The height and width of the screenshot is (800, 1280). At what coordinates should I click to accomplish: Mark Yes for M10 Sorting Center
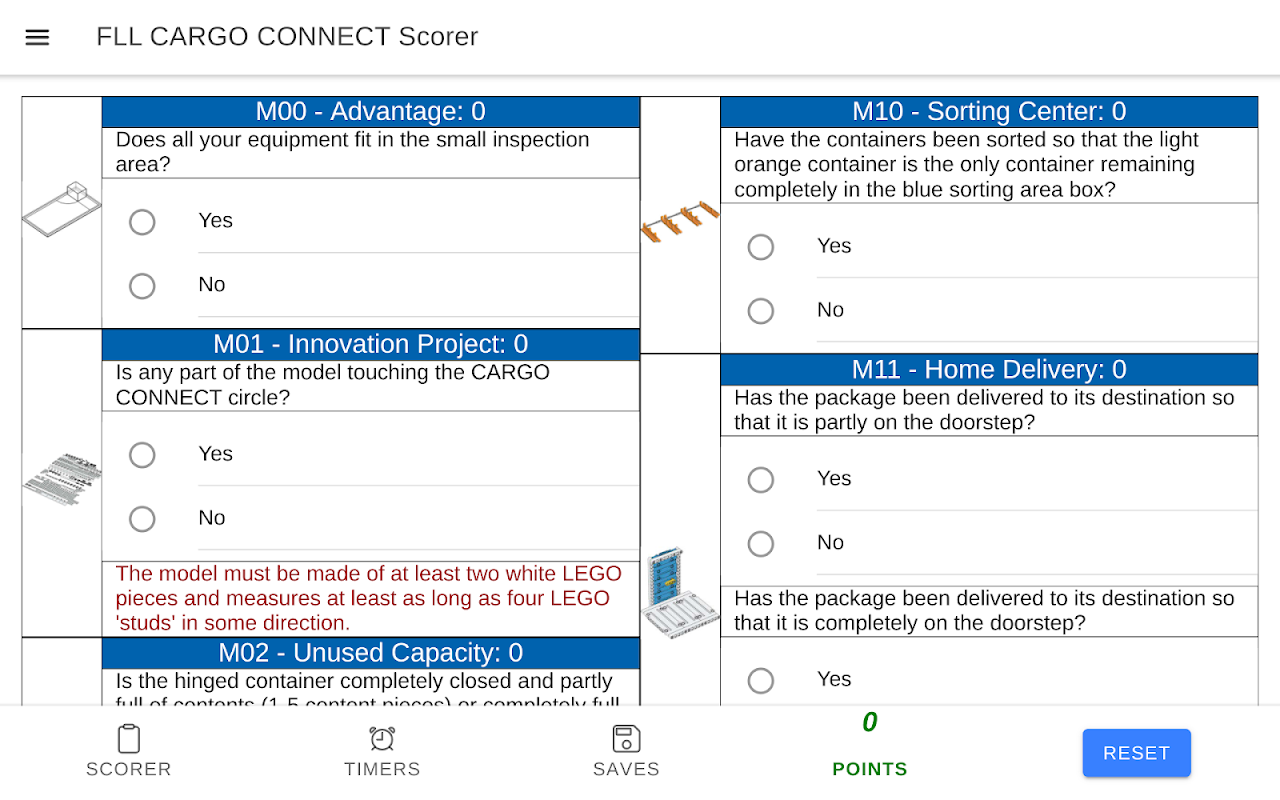click(761, 247)
